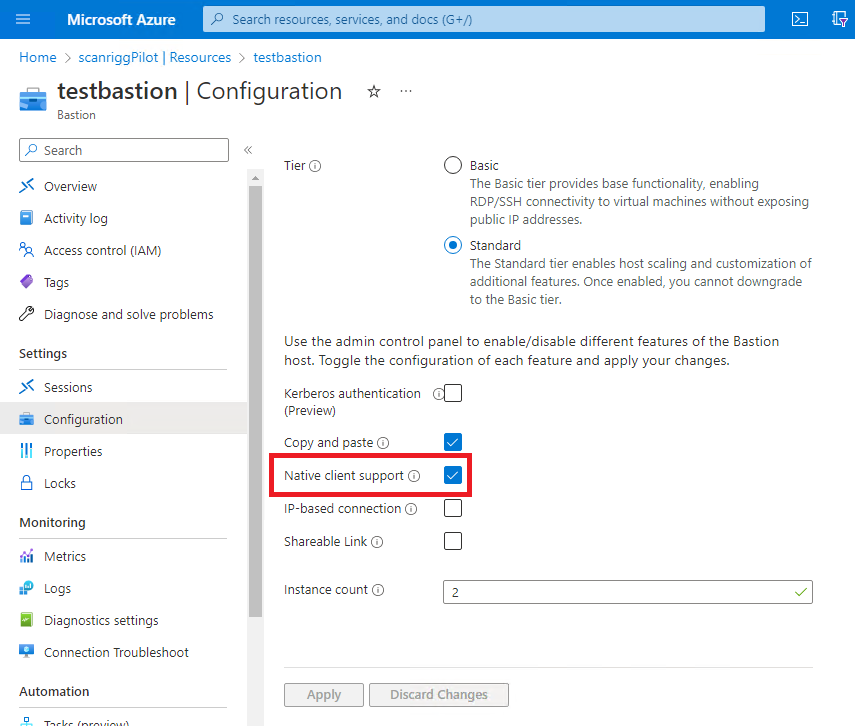Collapse the left navigation menu with the double chevron
This screenshot has height=726, width=855.
(248, 150)
